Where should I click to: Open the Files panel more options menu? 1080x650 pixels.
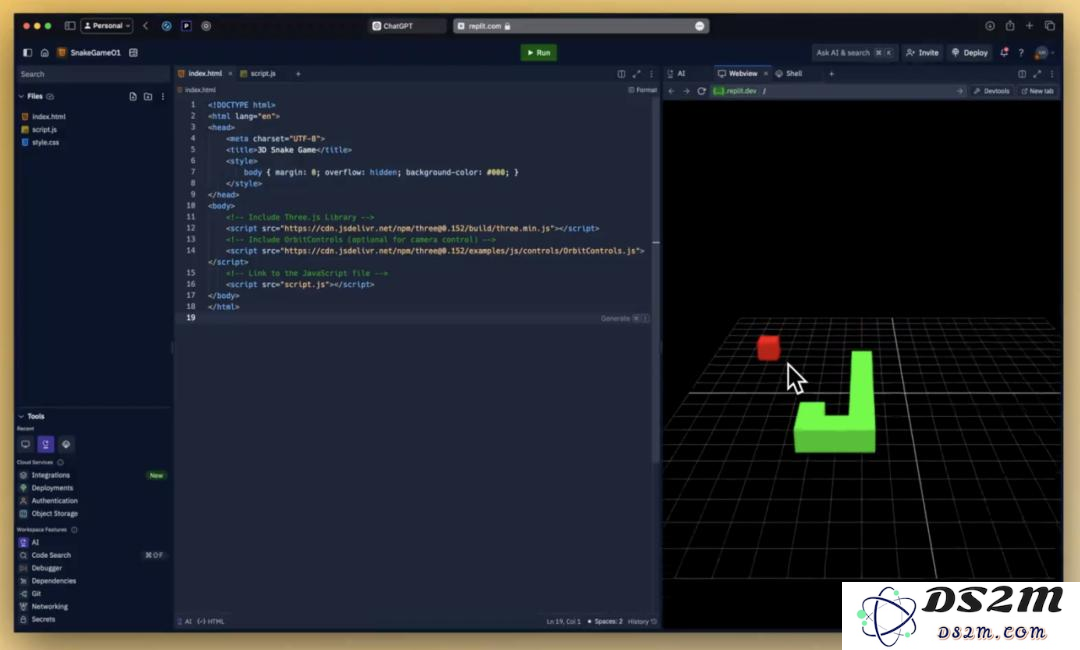[x=163, y=96]
